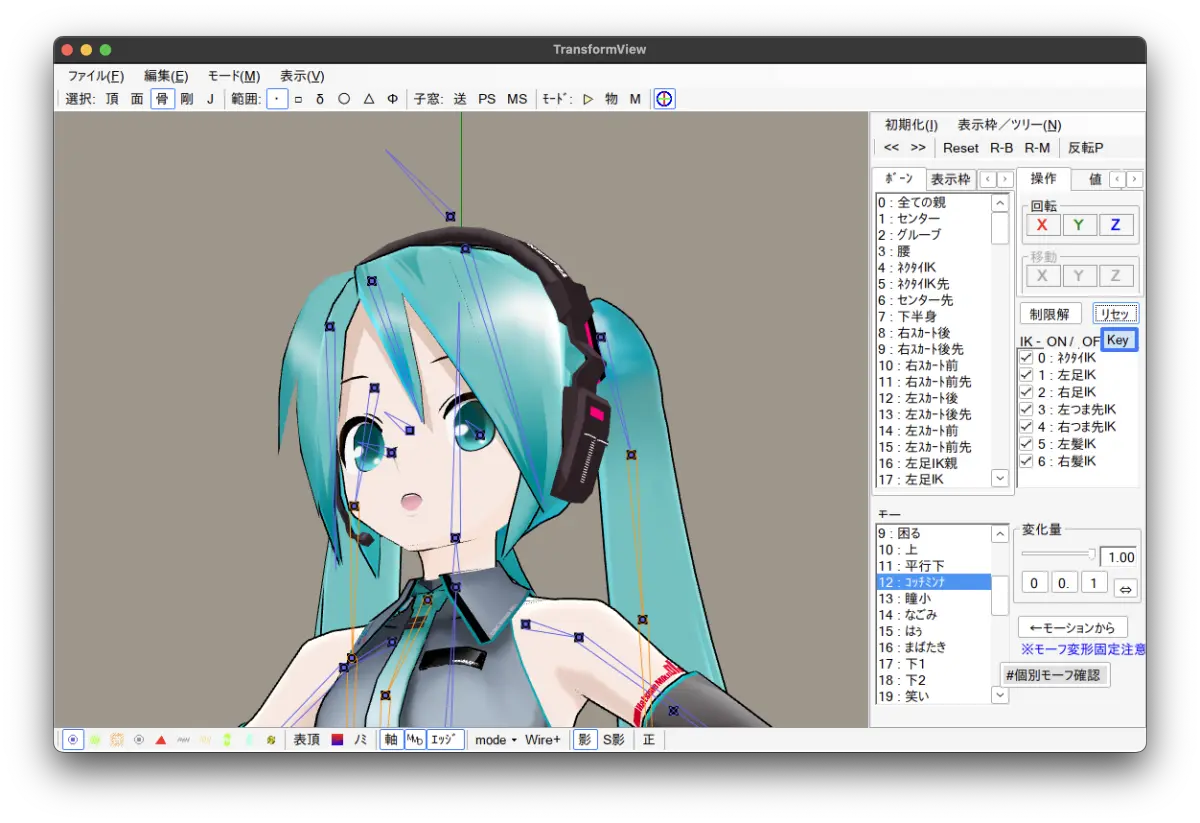Click the play triangle mode icon
The width and height of the screenshot is (1200, 823).
pyautogui.click(x=588, y=99)
